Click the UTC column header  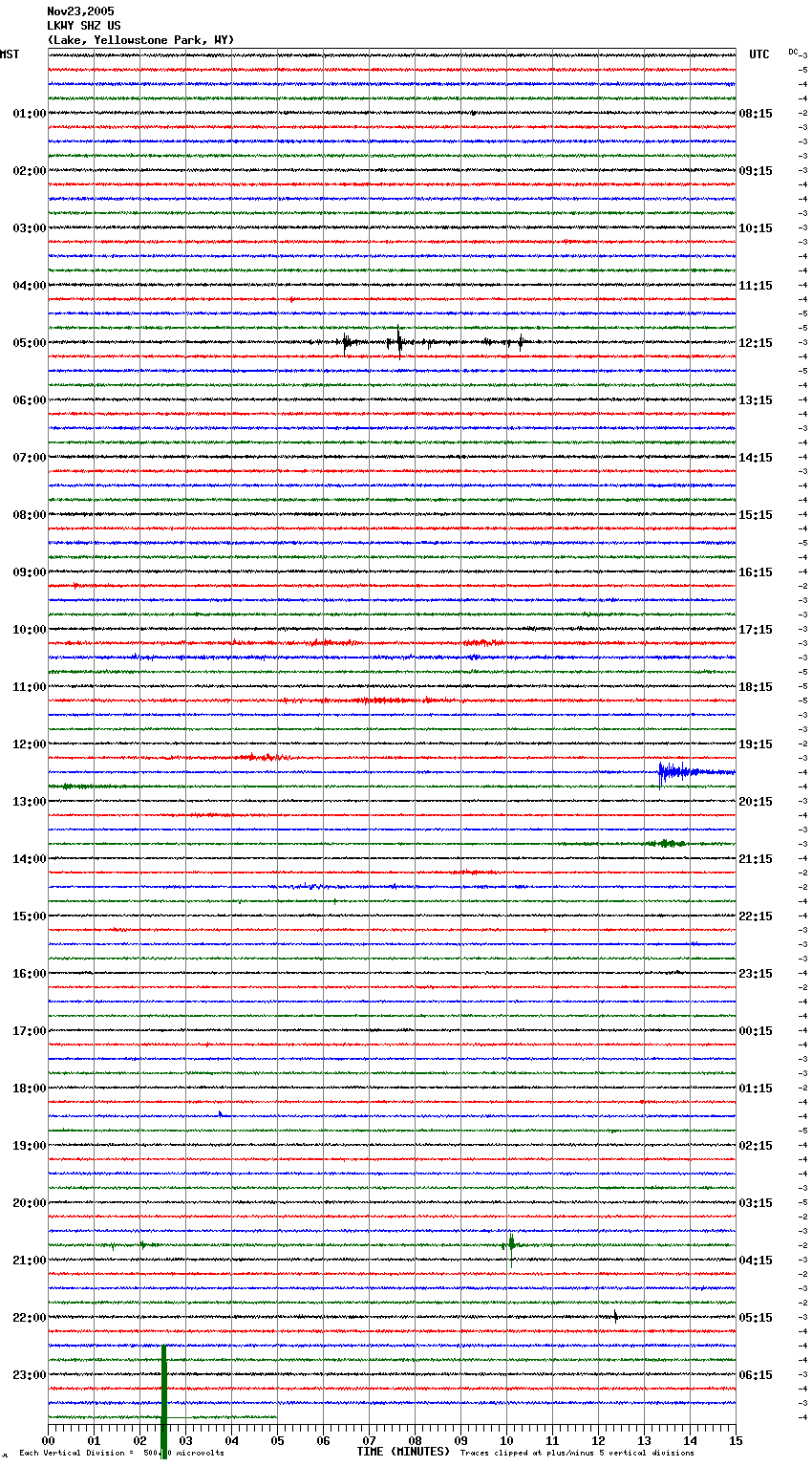pyautogui.click(x=759, y=54)
